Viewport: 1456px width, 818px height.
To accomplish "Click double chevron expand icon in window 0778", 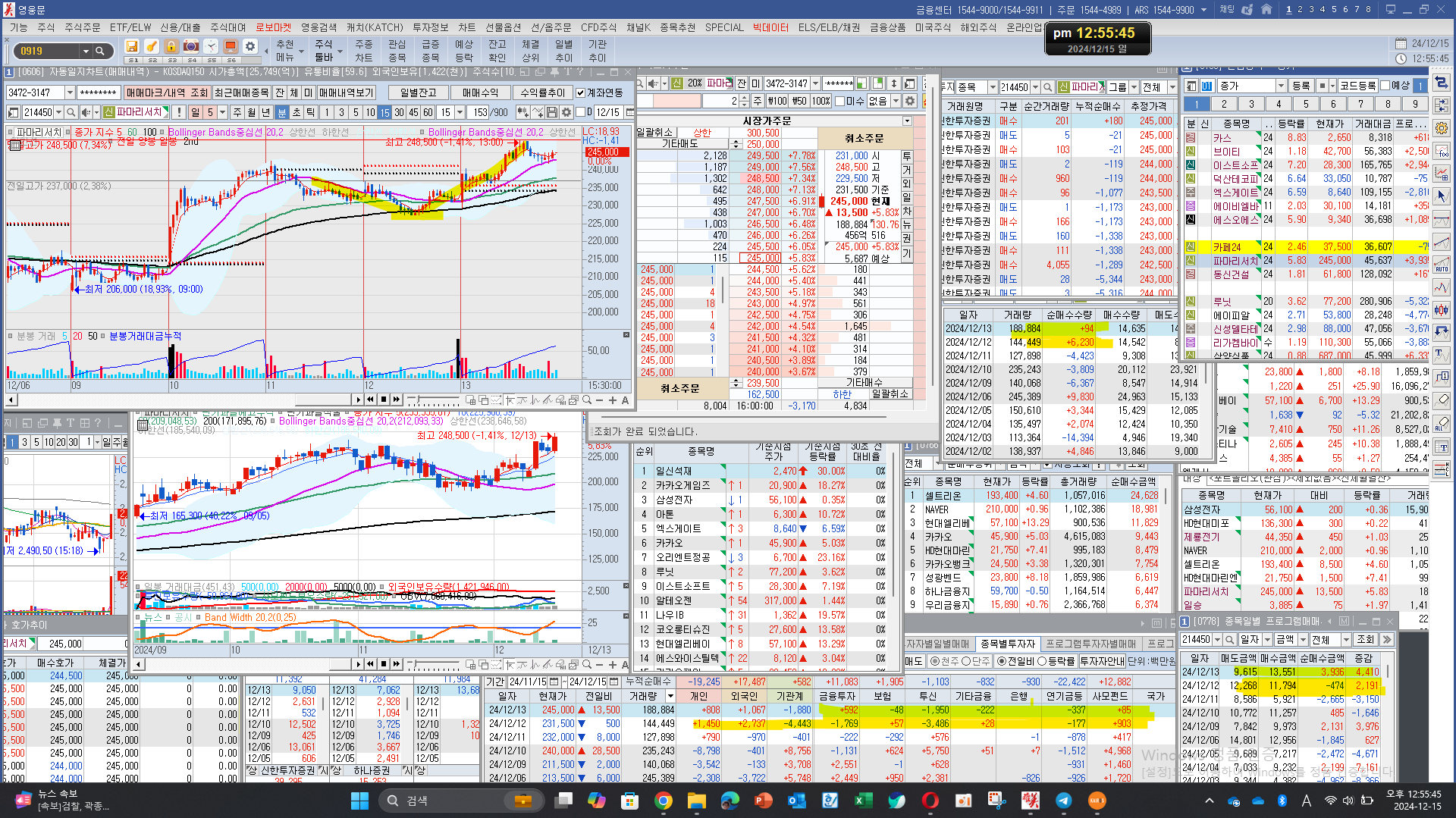I will pyautogui.click(x=1387, y=640).
